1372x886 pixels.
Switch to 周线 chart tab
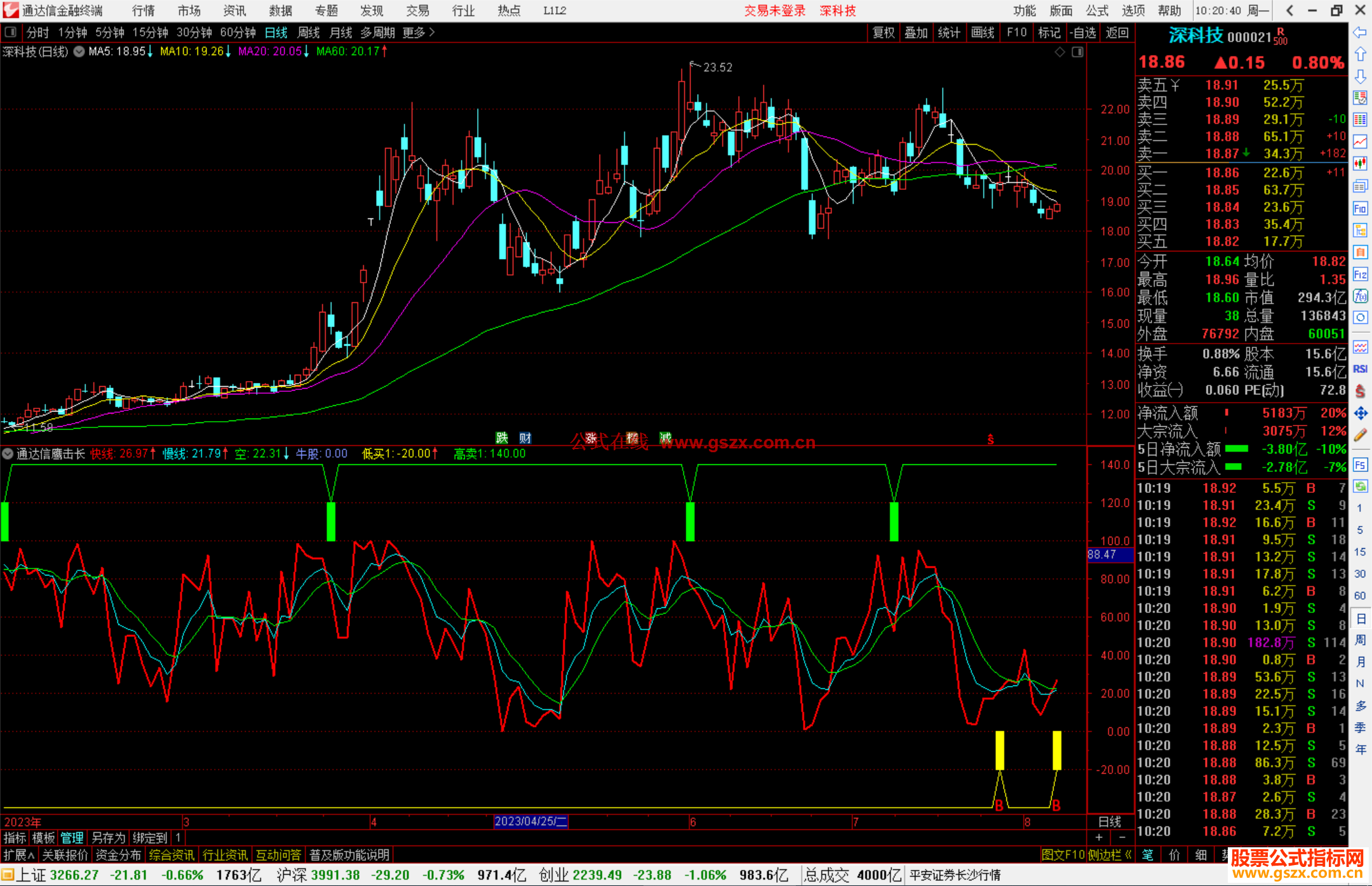(309, 32)
